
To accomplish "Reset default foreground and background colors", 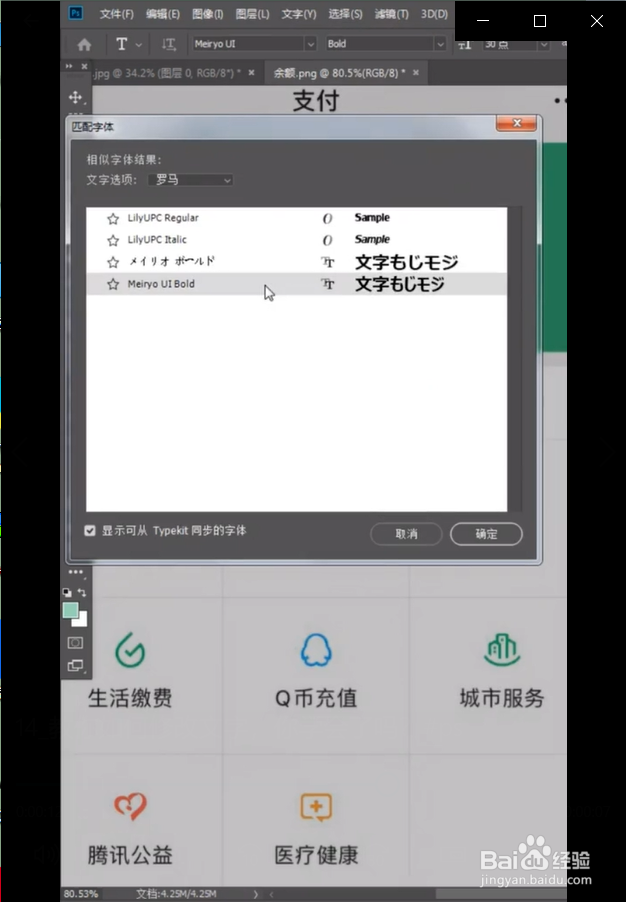I will (67, 592).
